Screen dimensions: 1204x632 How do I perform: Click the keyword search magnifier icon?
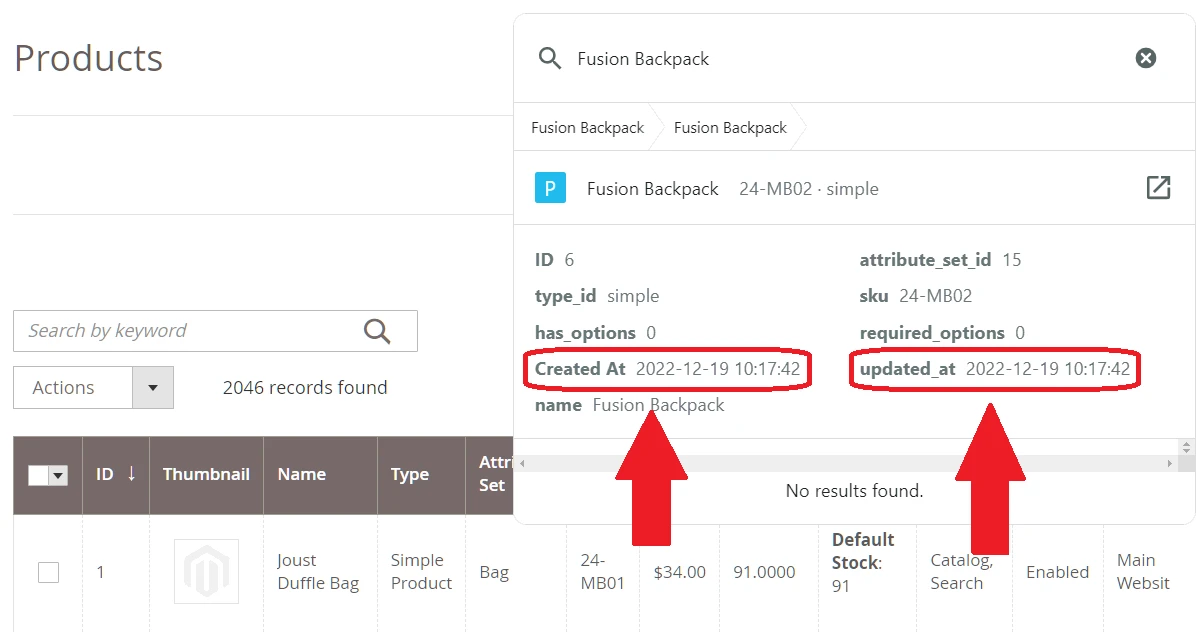tap(377, 330)
